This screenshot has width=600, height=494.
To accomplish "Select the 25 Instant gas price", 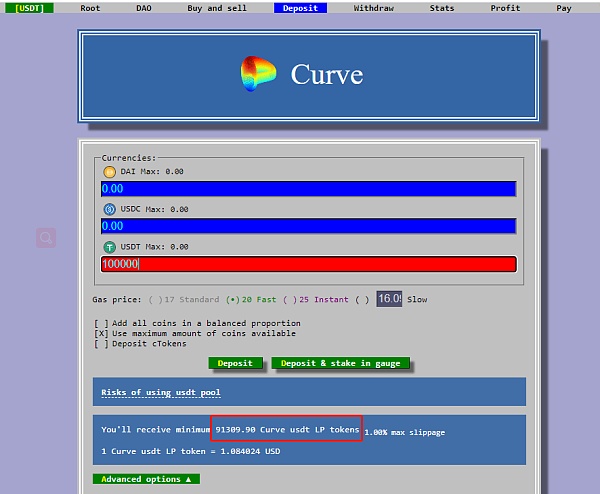I will tap(316, 300).
